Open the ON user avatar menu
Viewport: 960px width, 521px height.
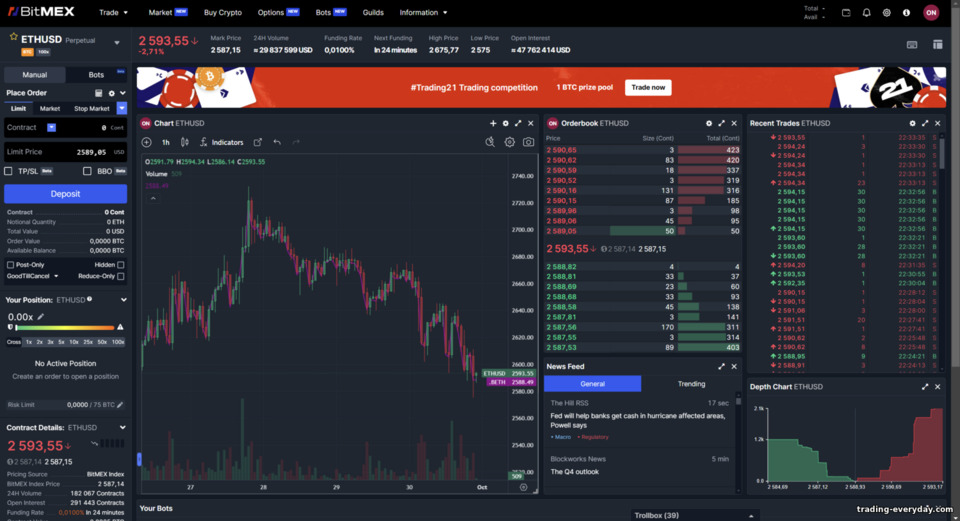point(931,12)
